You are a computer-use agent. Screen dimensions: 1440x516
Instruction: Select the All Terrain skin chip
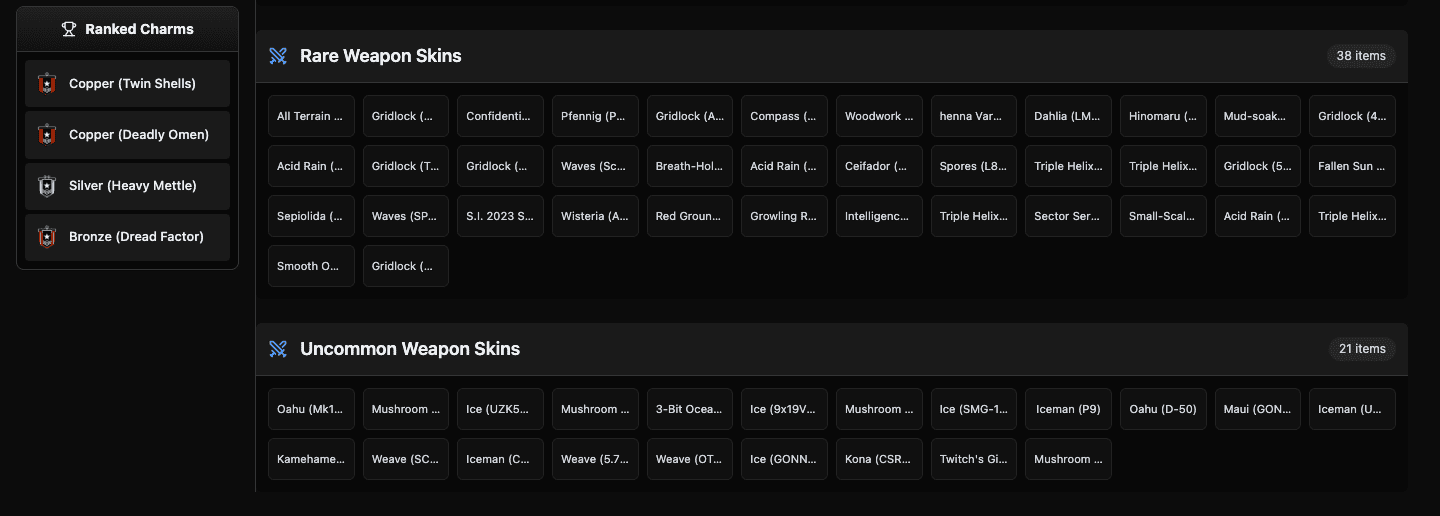pyautogui.click(x=311, y=116)
